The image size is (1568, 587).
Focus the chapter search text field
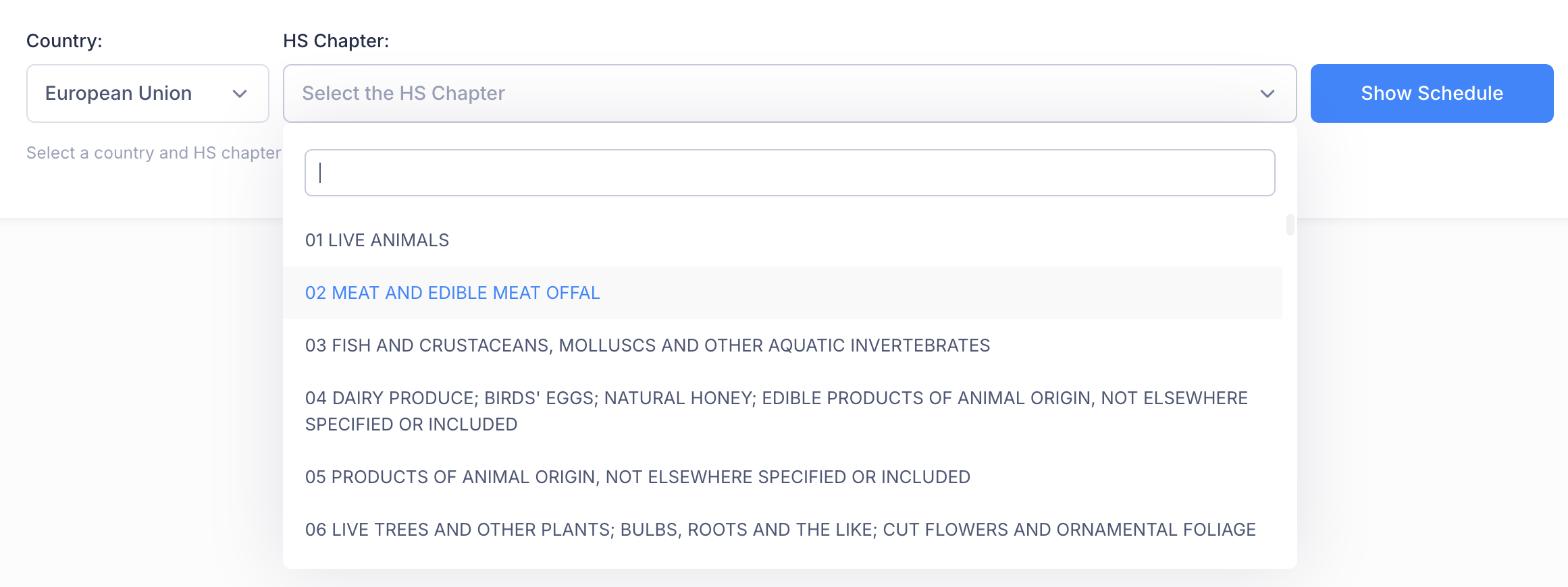tap(789, 173)
